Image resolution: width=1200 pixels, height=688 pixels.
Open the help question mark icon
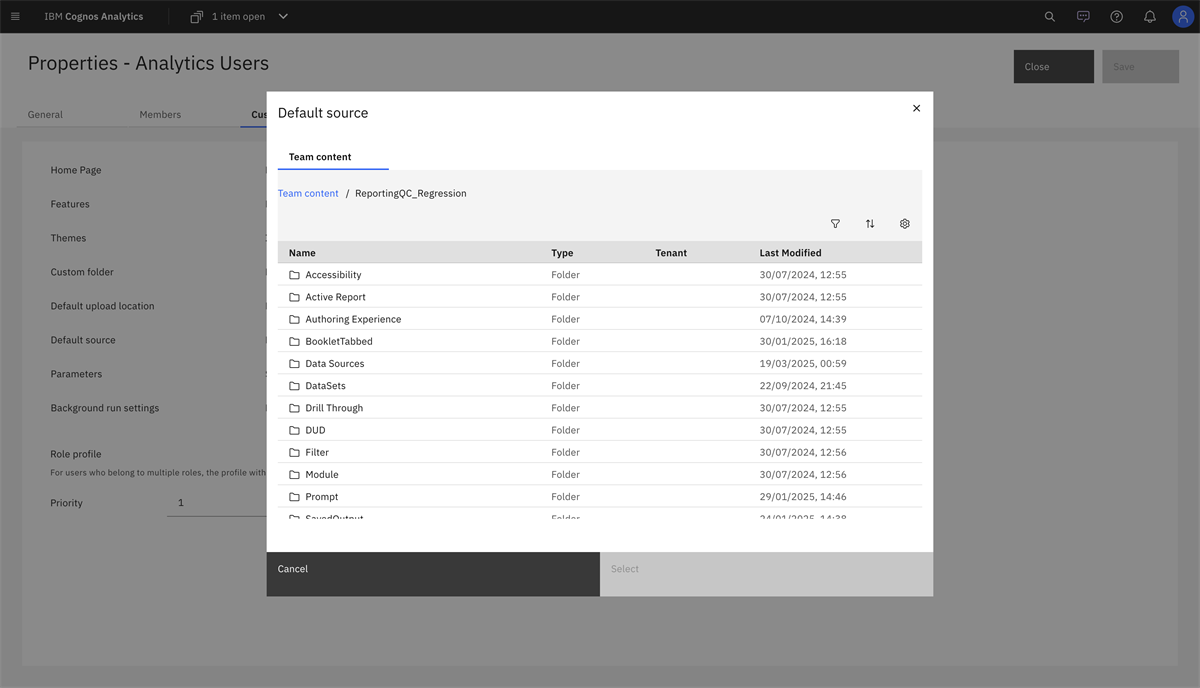1117,17
